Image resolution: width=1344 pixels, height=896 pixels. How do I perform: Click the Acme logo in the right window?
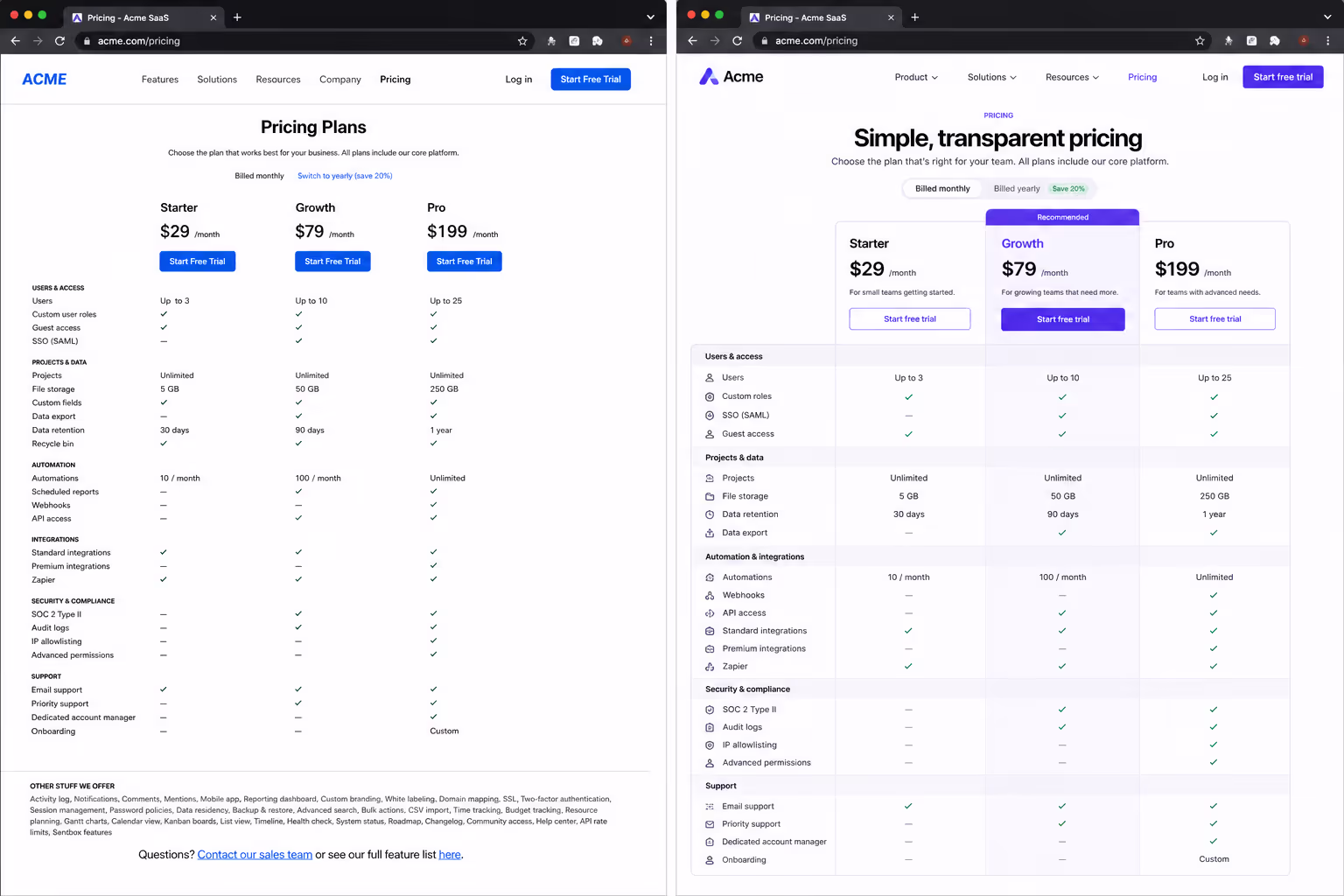[731, 77]
